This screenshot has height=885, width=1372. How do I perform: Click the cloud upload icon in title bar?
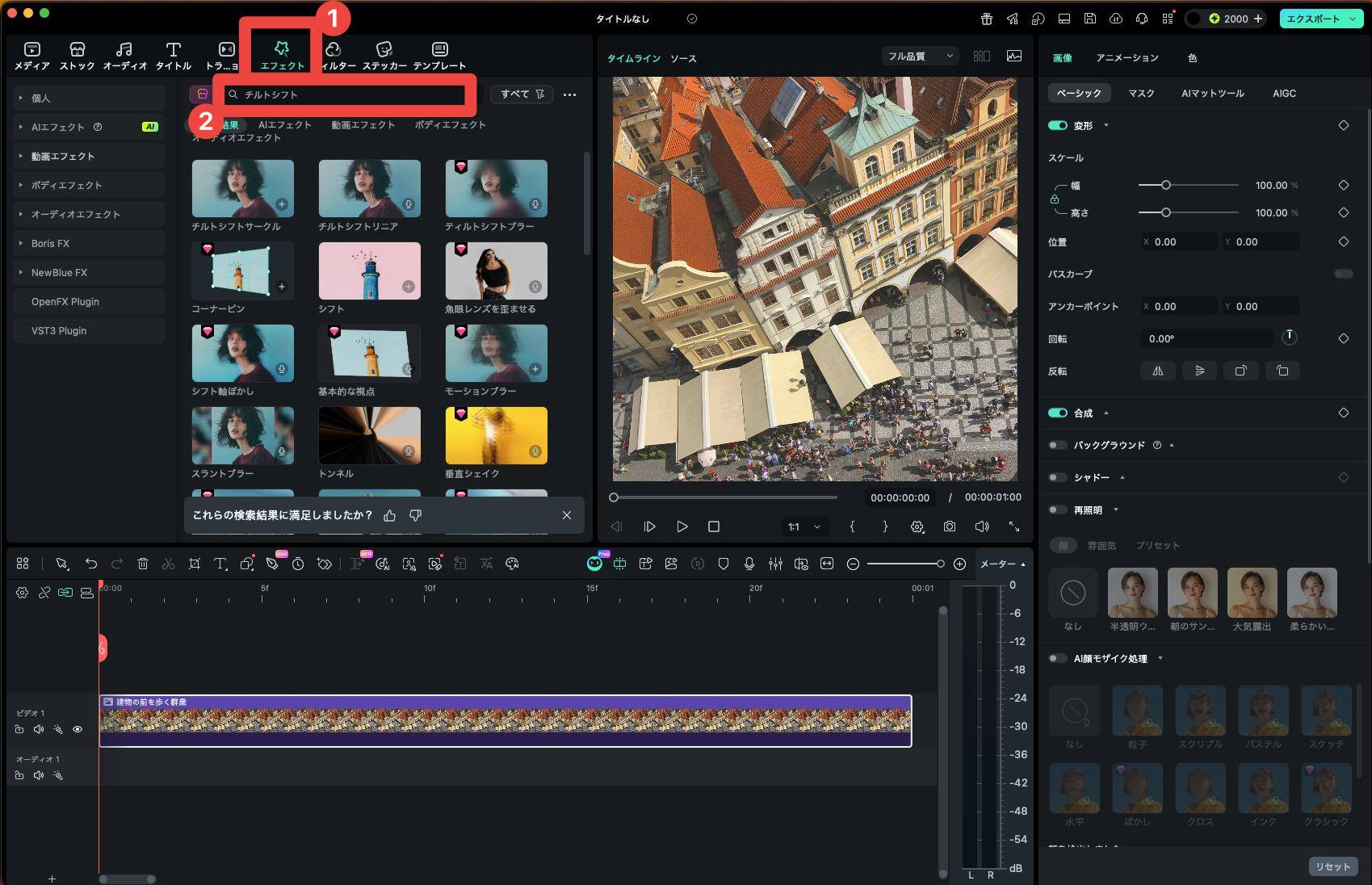[x=1116, y=19]
